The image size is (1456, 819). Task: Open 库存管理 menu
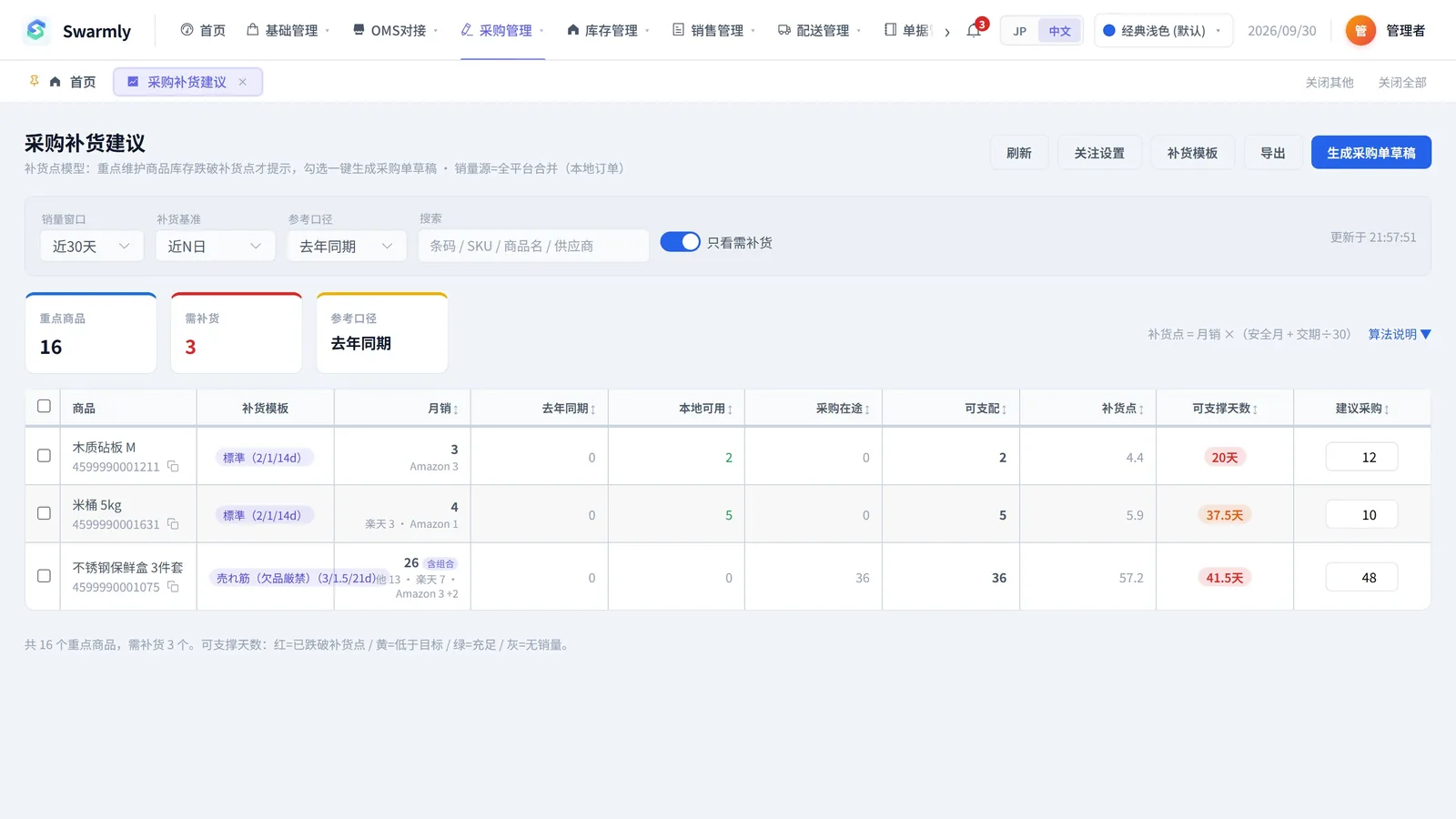point(608,30)
